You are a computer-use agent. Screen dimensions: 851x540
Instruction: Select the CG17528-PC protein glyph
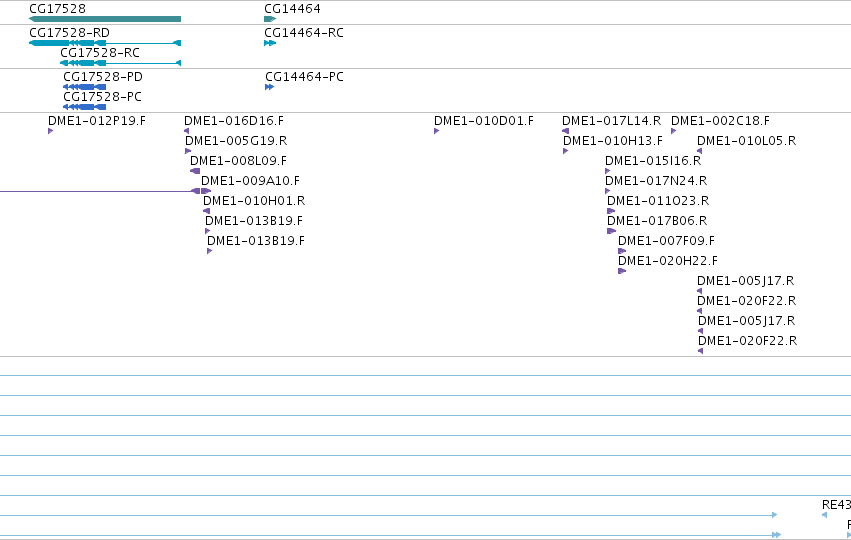[x=85, y=107]
